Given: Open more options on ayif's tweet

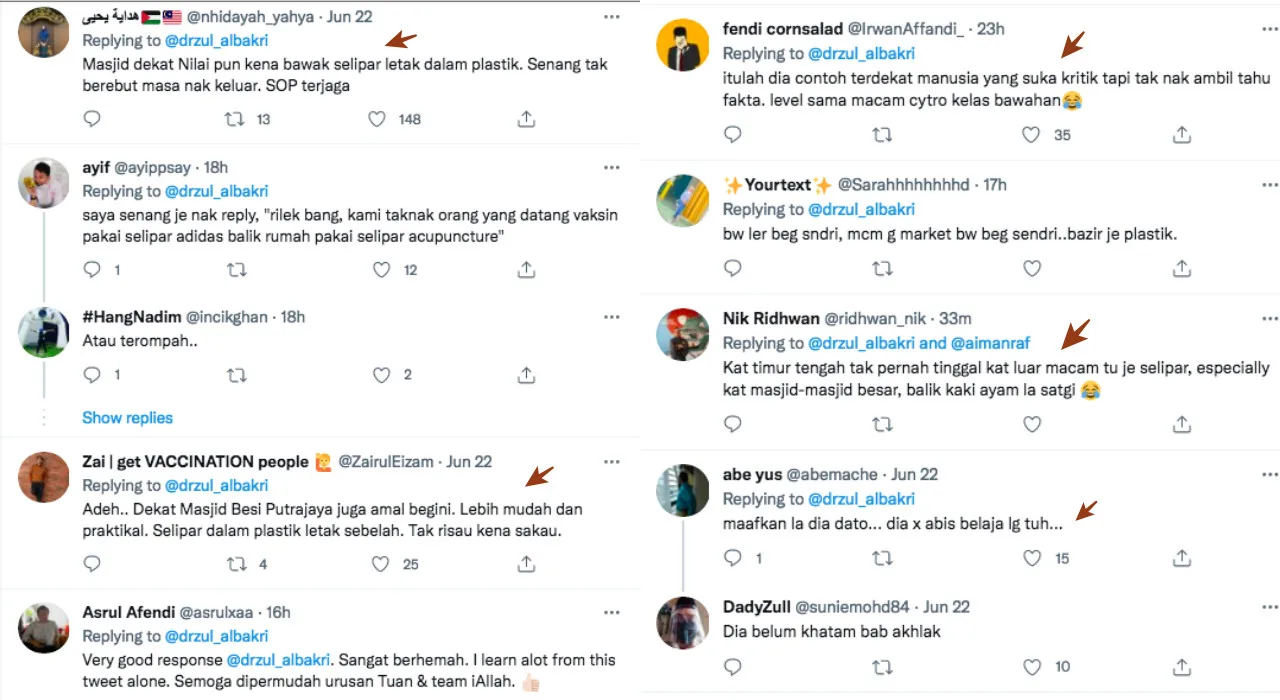Looking at the screenshot, I should (x=611, y=167).
